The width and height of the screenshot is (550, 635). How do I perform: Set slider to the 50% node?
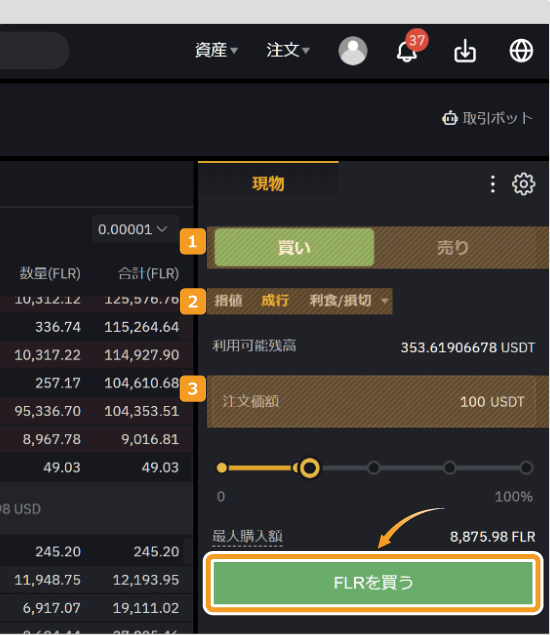(x=373, y=468)
